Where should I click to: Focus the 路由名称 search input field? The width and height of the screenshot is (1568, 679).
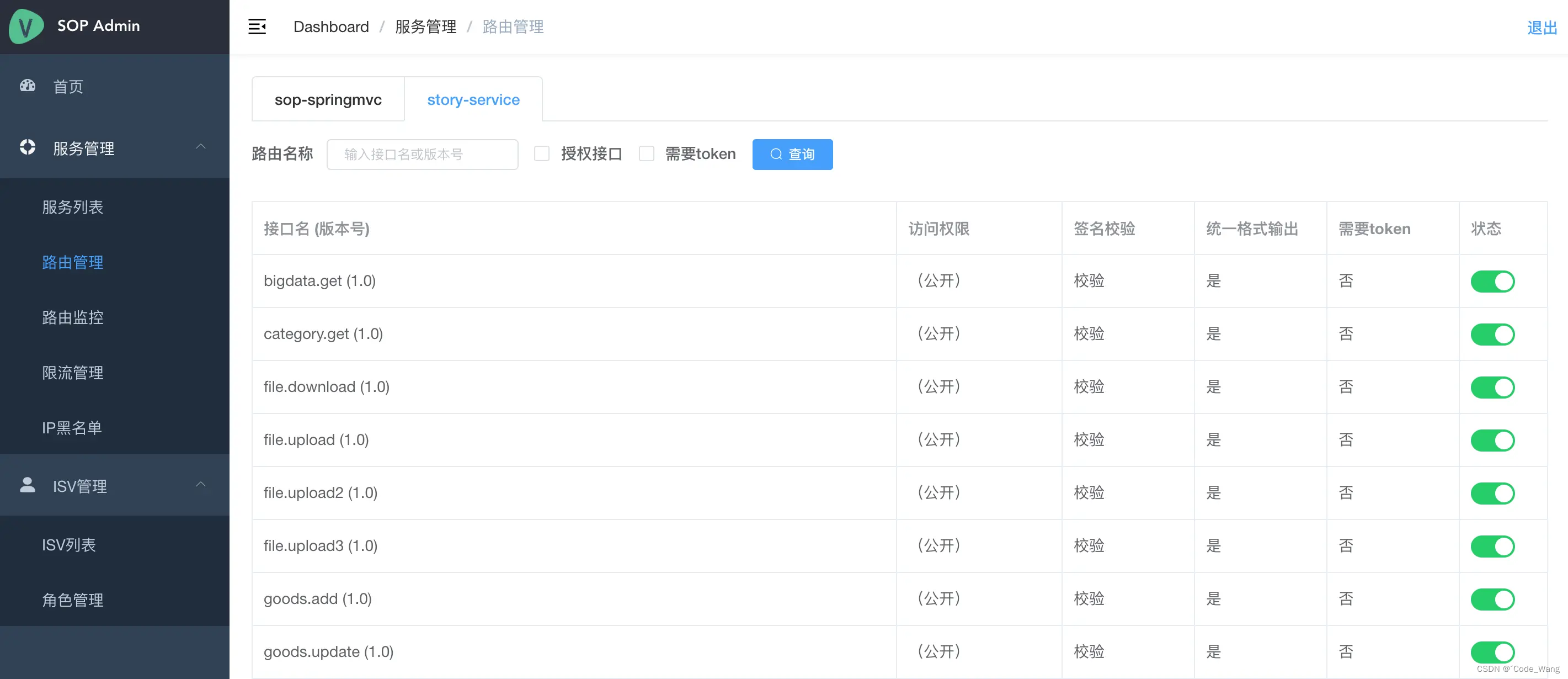422,155
